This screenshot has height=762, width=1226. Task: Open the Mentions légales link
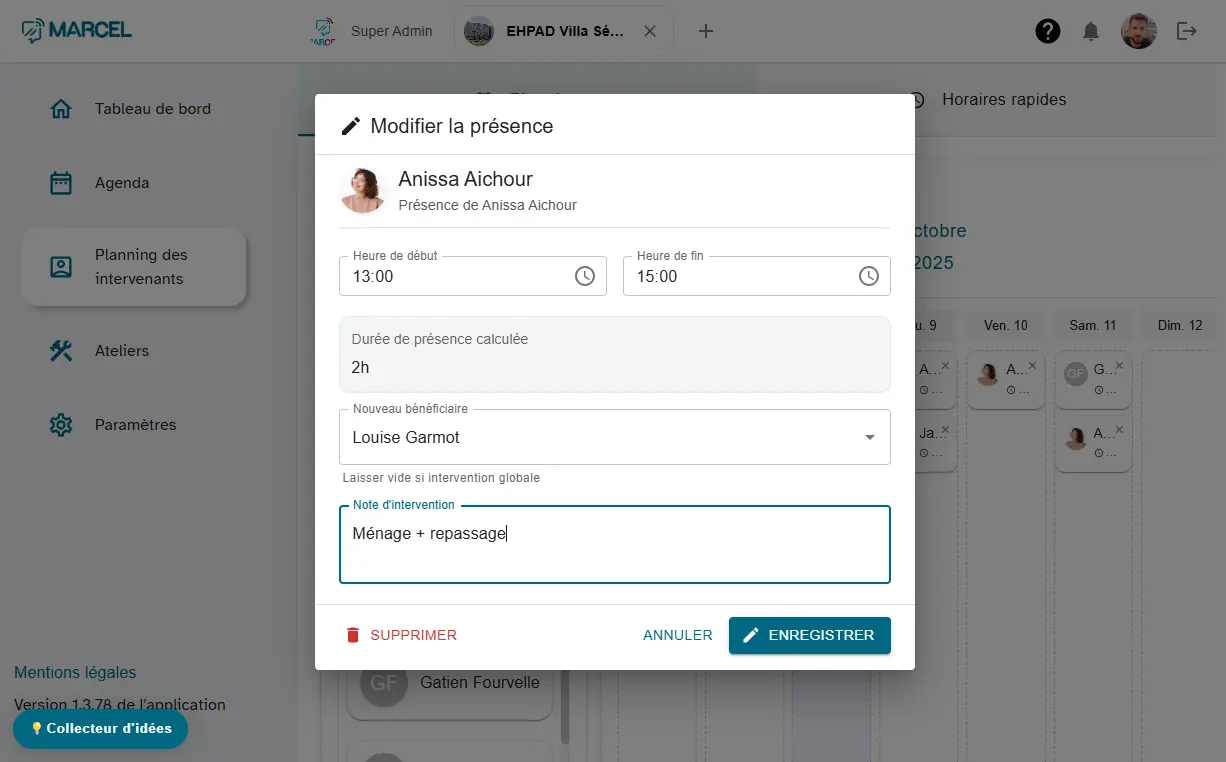pos(75,672)
